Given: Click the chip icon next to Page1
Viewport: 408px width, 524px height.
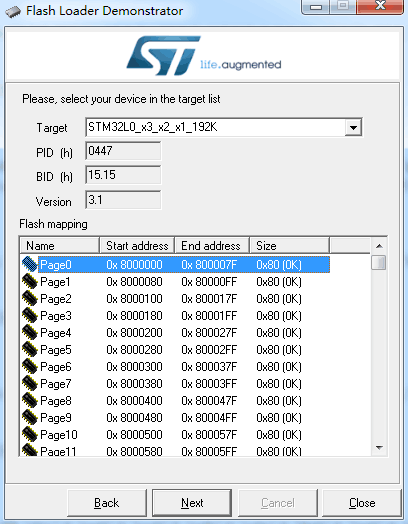Looking at the screenshot, I should click(x=29, y=281).
